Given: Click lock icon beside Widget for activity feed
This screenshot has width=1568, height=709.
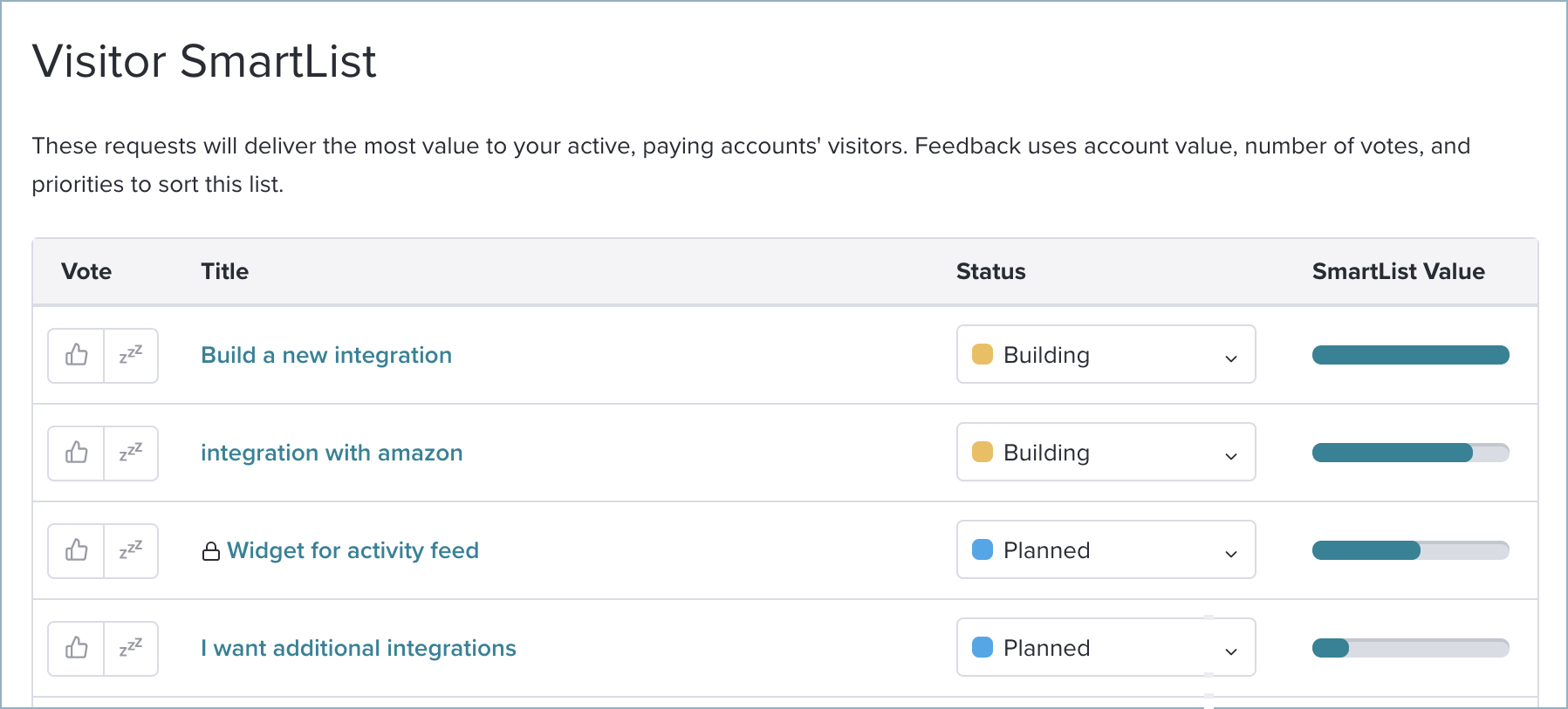Looking at the screenshot, I should pos(210,551).
